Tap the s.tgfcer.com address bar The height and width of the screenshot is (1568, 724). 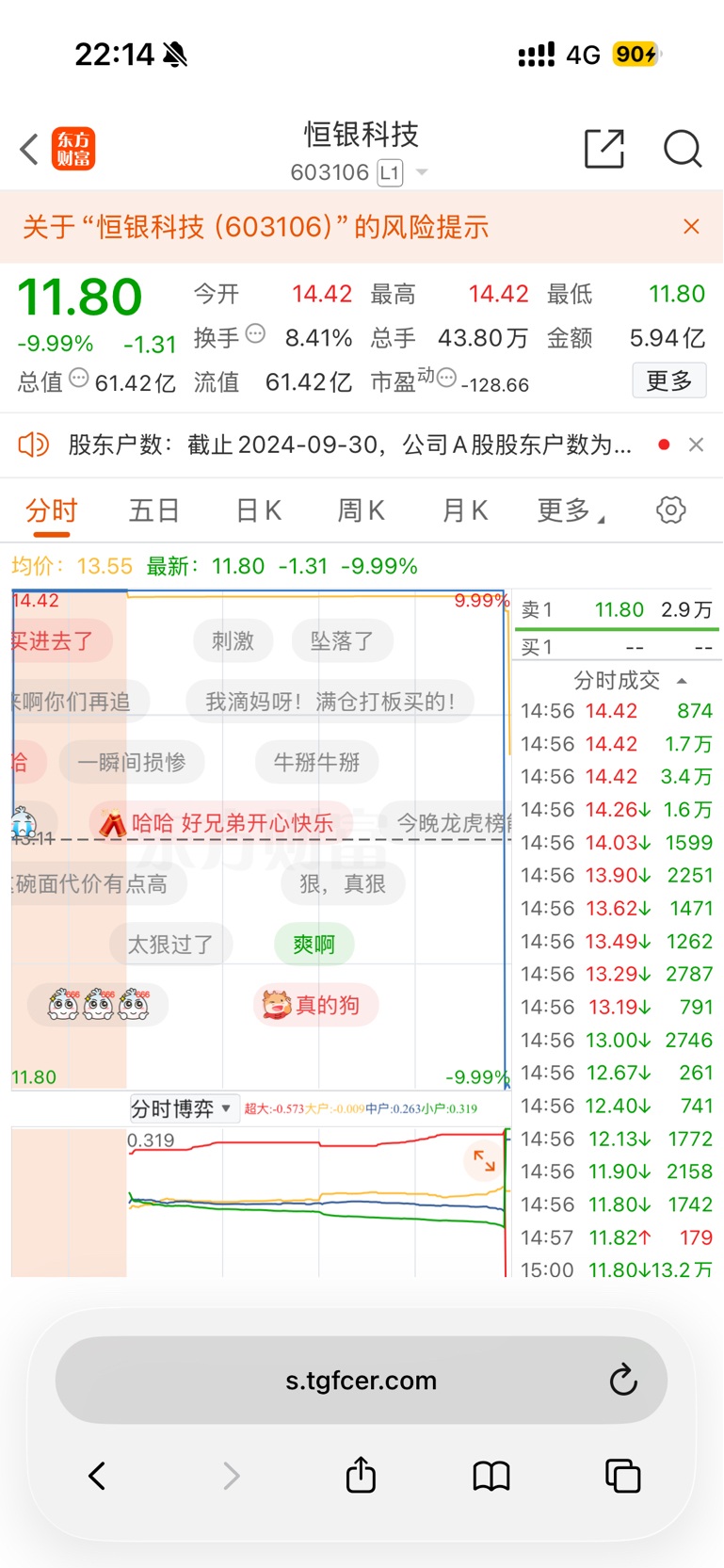pos(362,1380)
